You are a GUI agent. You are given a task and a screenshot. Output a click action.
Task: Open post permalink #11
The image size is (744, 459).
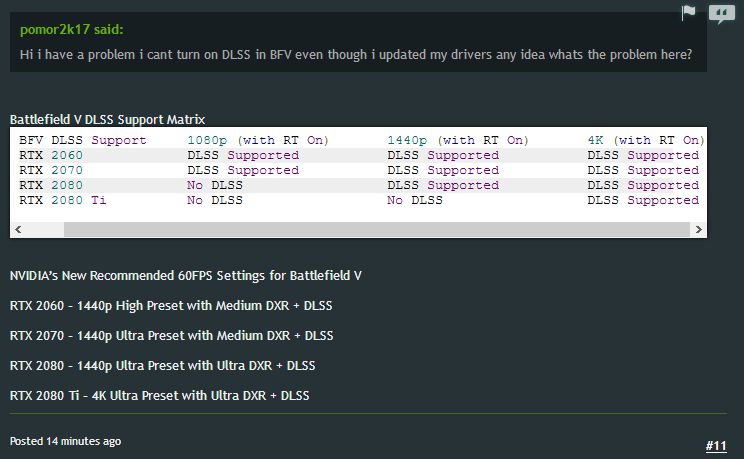pos(716,446)
